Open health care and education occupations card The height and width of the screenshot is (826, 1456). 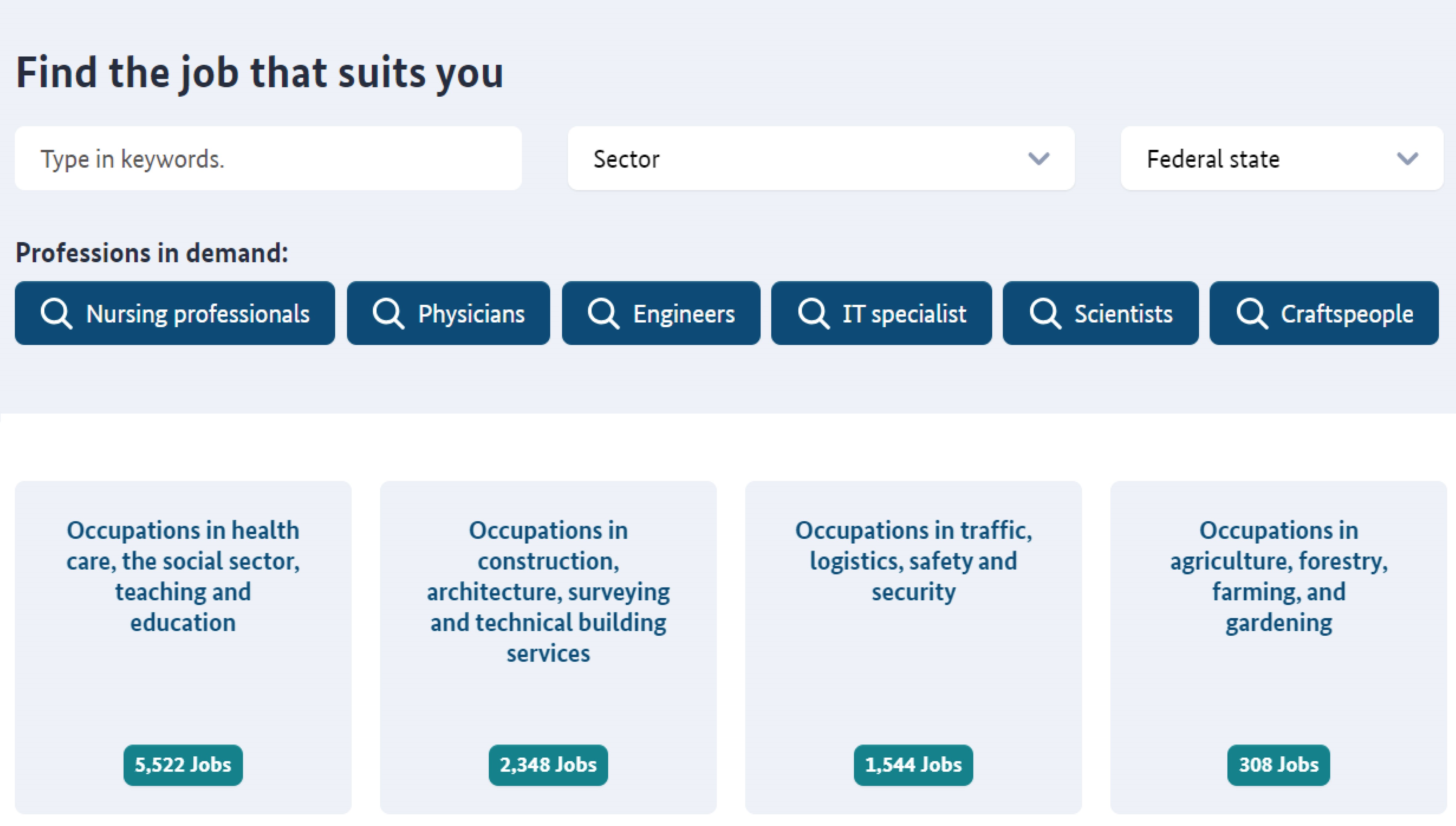tap(183, 647)
